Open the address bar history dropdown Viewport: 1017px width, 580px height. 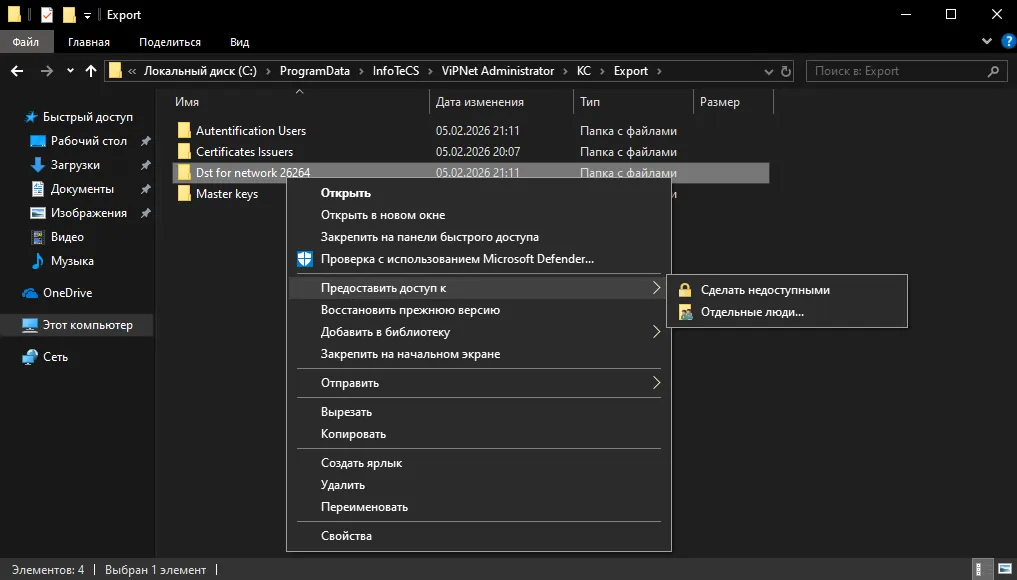pyautogui.click(x=769, y=71)
